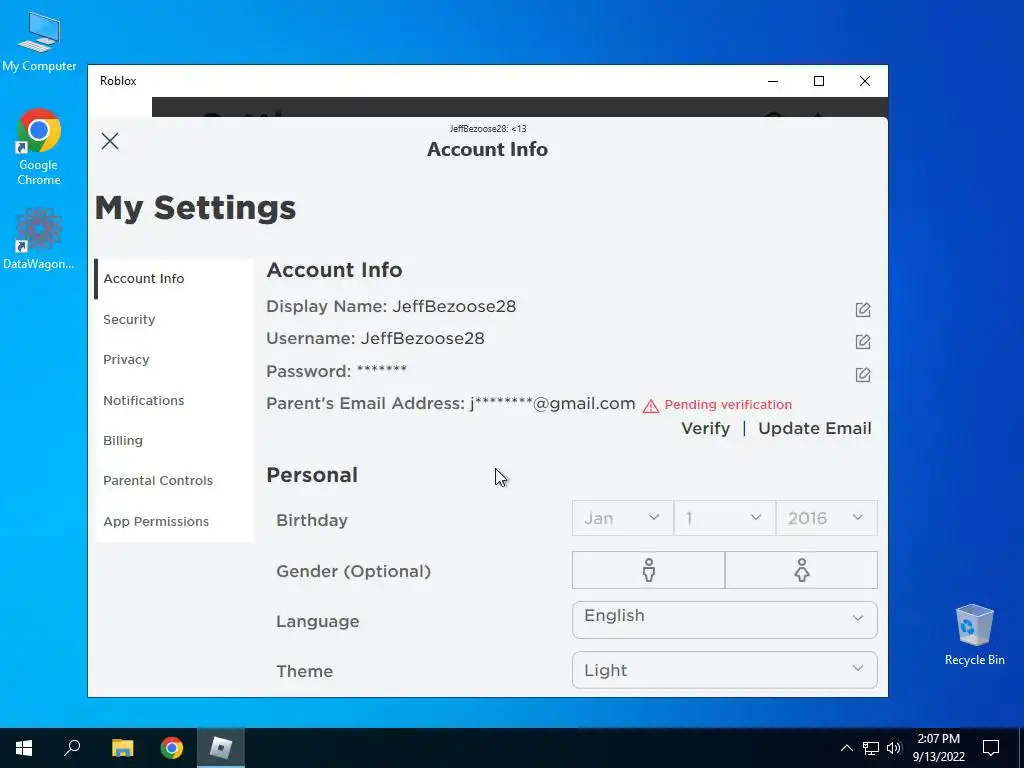The width and height of the screenshot is (1024, 768).
Task: Expand the Language dropdown set to English
Action: [x=724, y=619]
